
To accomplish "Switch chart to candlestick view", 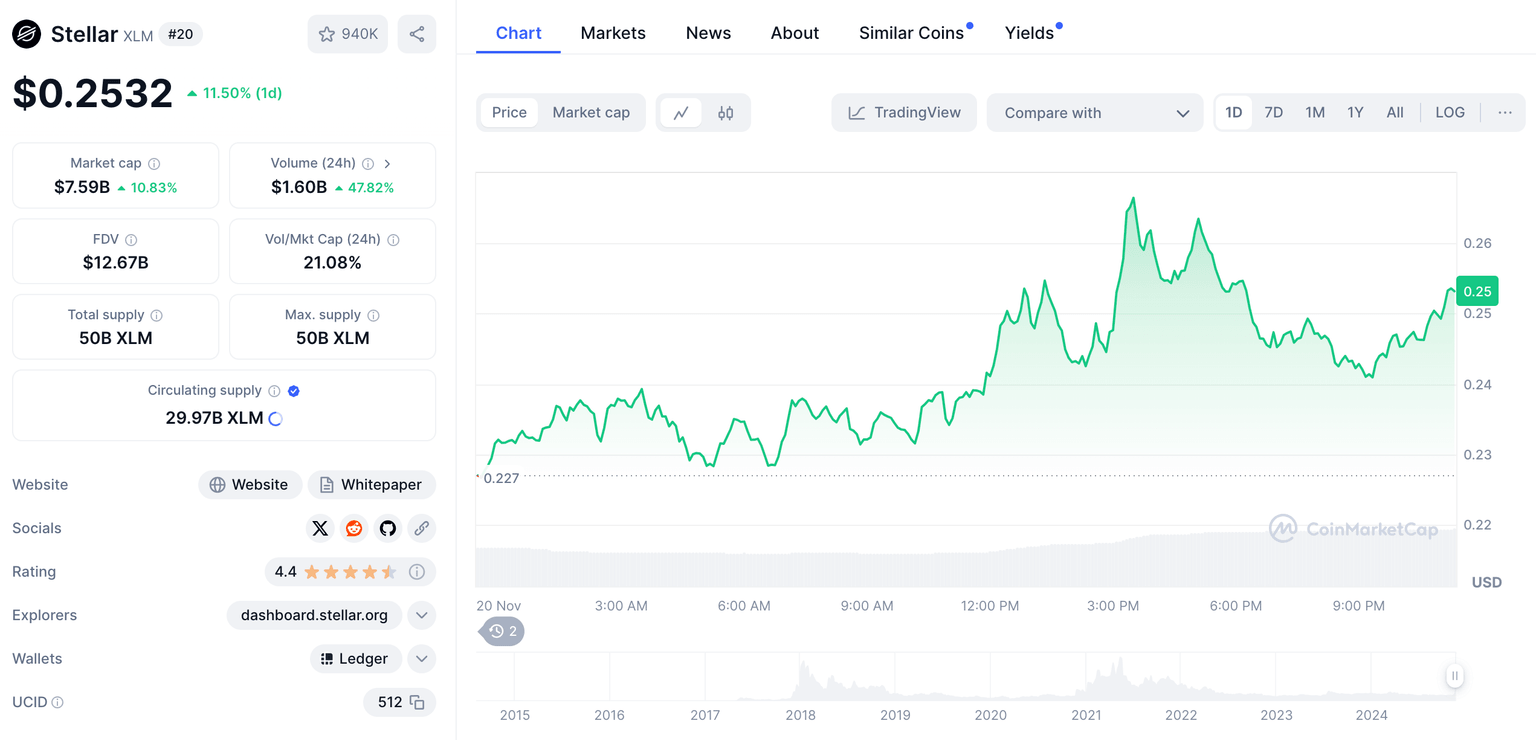I will pos(726,113).
